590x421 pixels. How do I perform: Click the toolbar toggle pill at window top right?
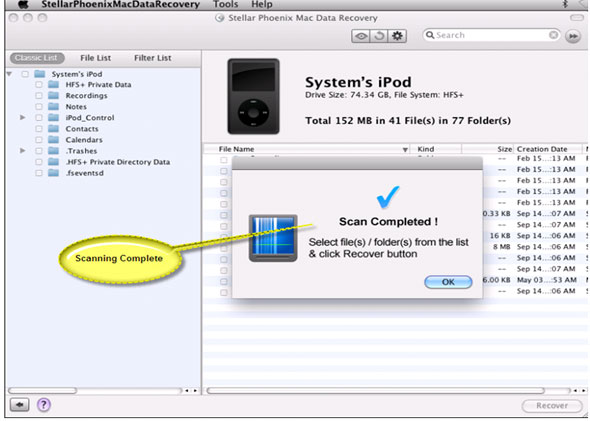click(576, 18)
